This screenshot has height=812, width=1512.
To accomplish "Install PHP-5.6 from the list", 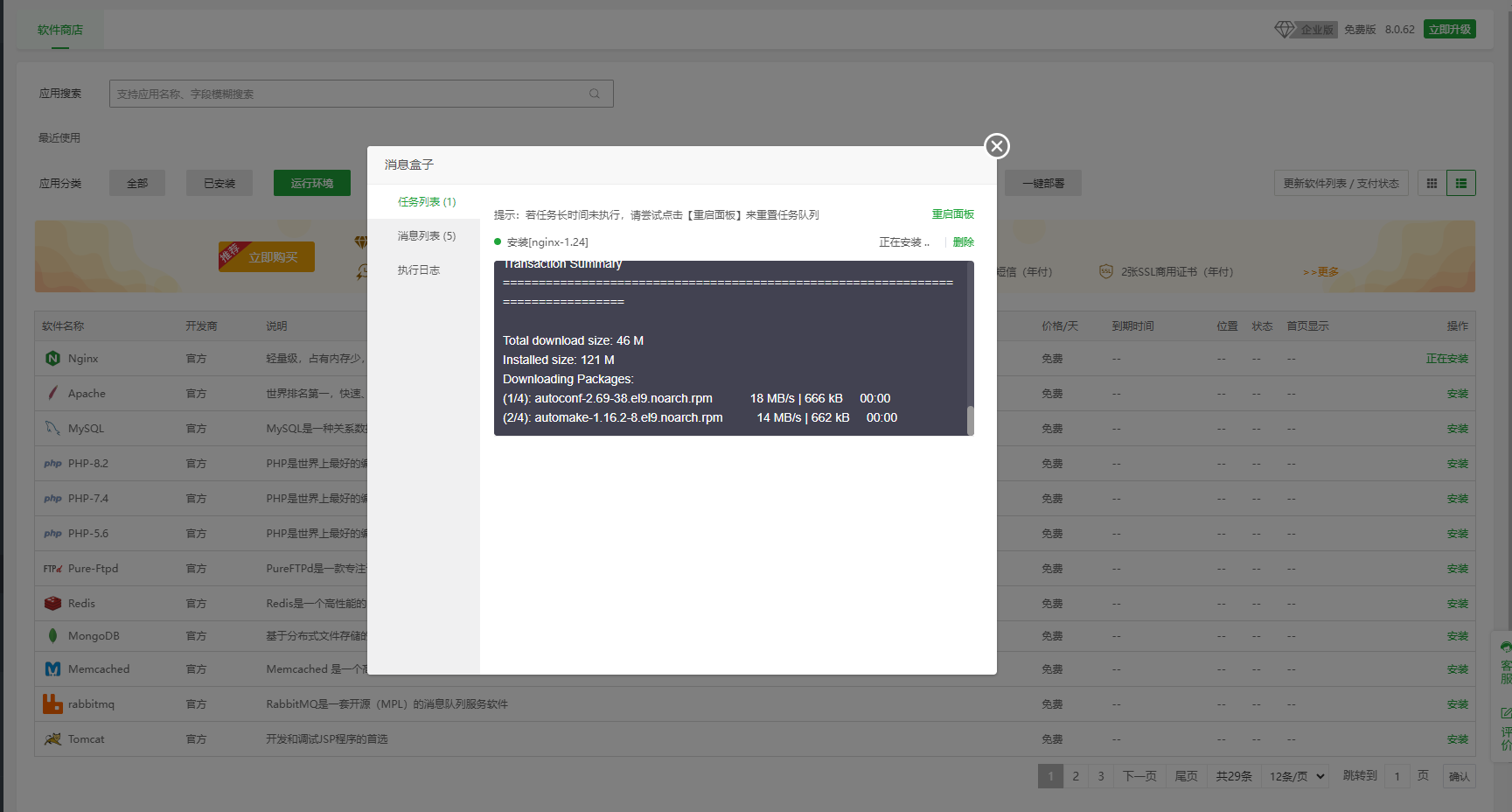I will [1457, 534].
